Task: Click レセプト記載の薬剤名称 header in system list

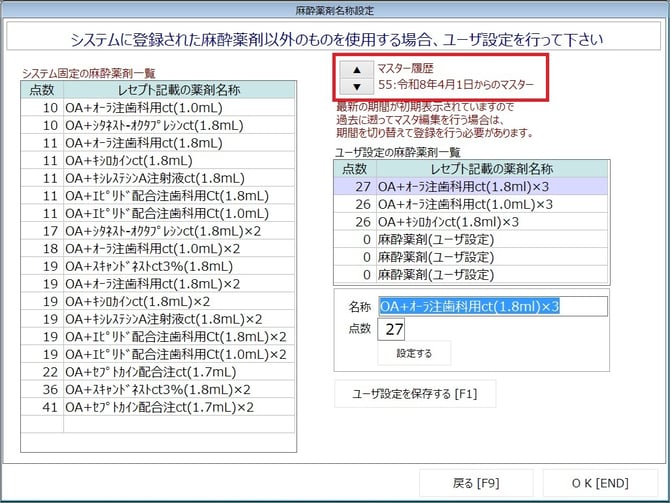Action: (178, 90)
